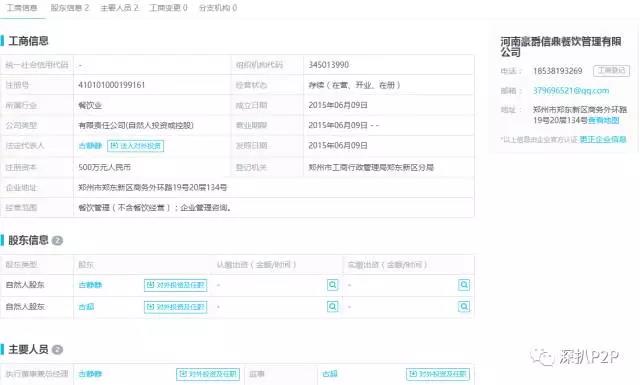Click the 379696521@qq.com email link

pyautogui.click(x=571, y=91)
